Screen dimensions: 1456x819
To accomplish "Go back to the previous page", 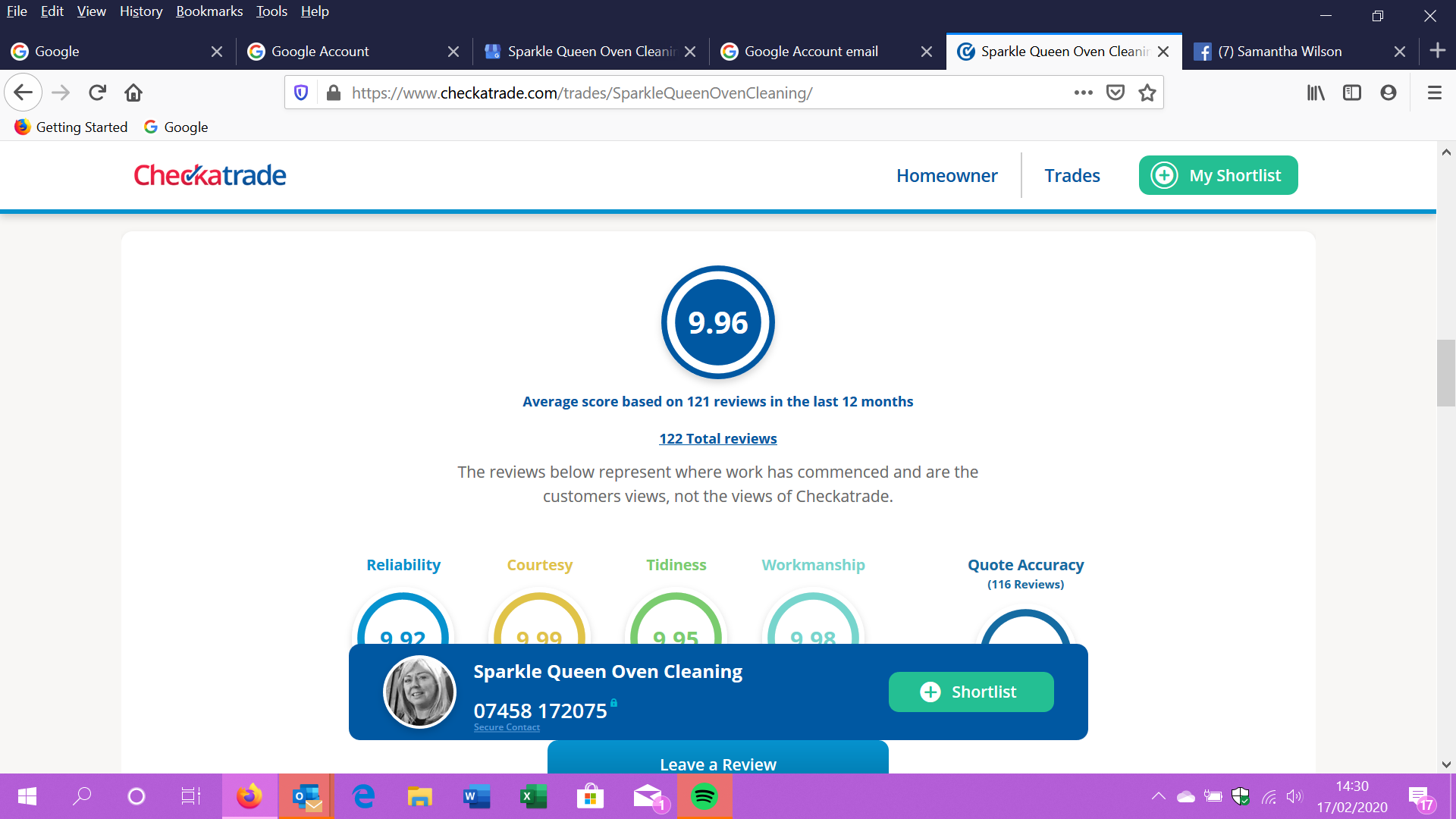I will click(24, 93).
